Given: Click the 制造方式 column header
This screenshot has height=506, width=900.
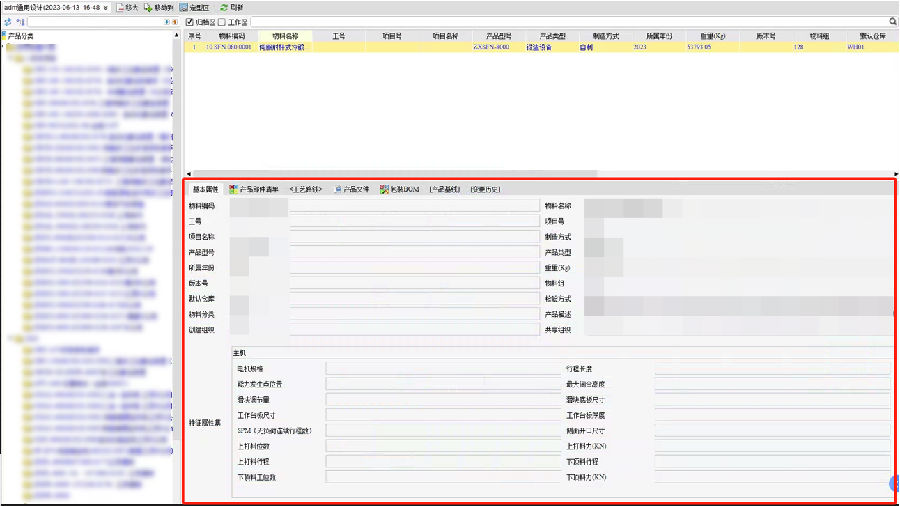Looking at the screenshot, I should 606,36.
